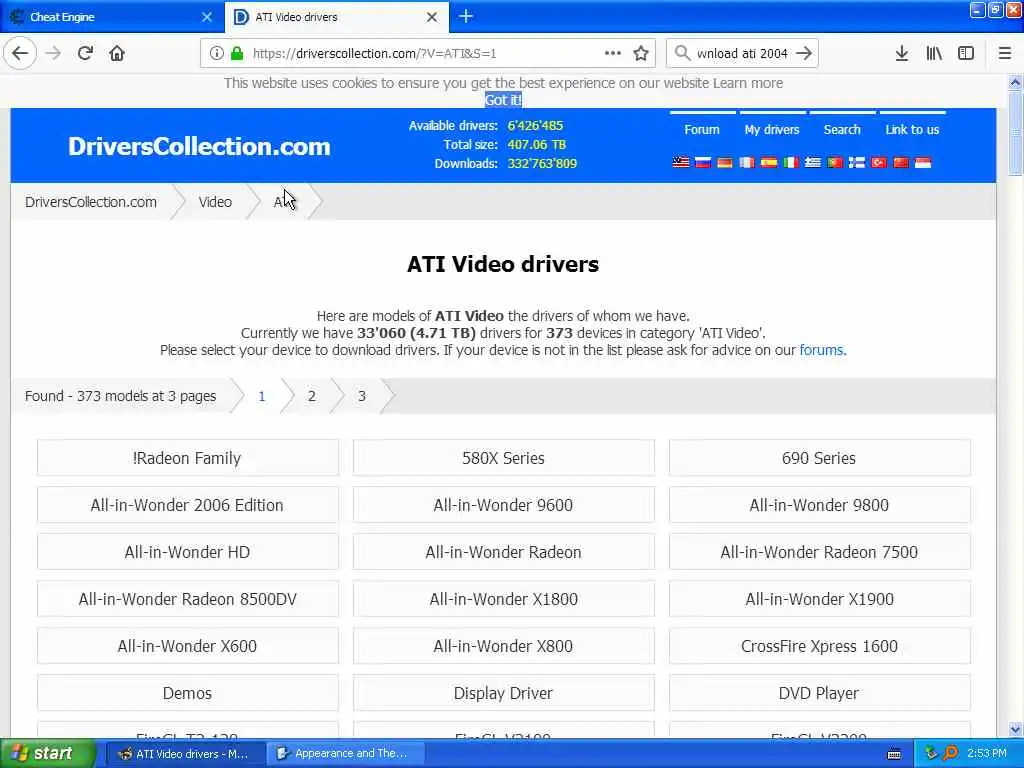The width and height of the screenshot is (1024, 768).
Task: Go to the Video breadcrumb
Action: [x=215, y=202]
